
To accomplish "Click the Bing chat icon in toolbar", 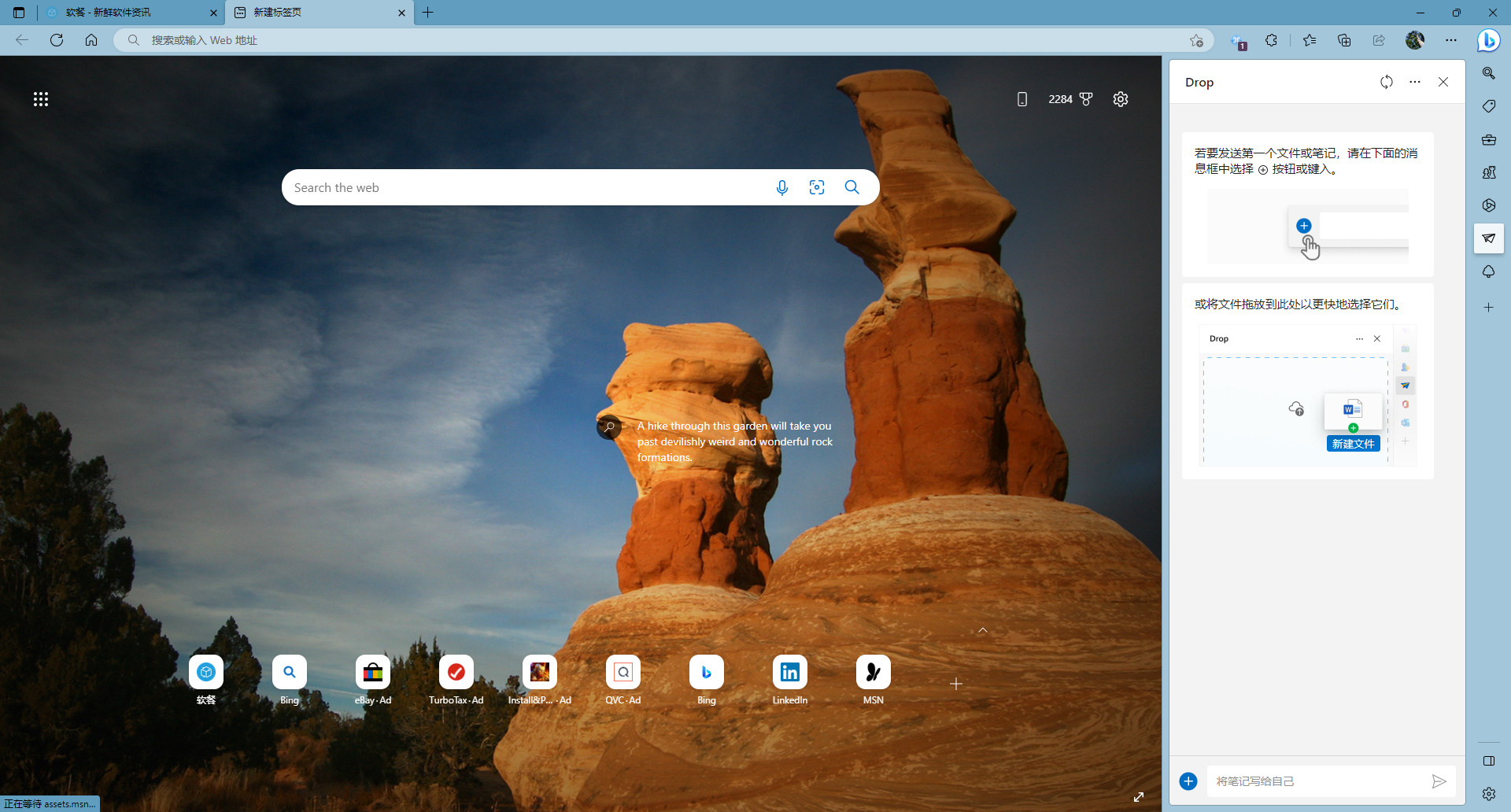I will point(1488,40).
